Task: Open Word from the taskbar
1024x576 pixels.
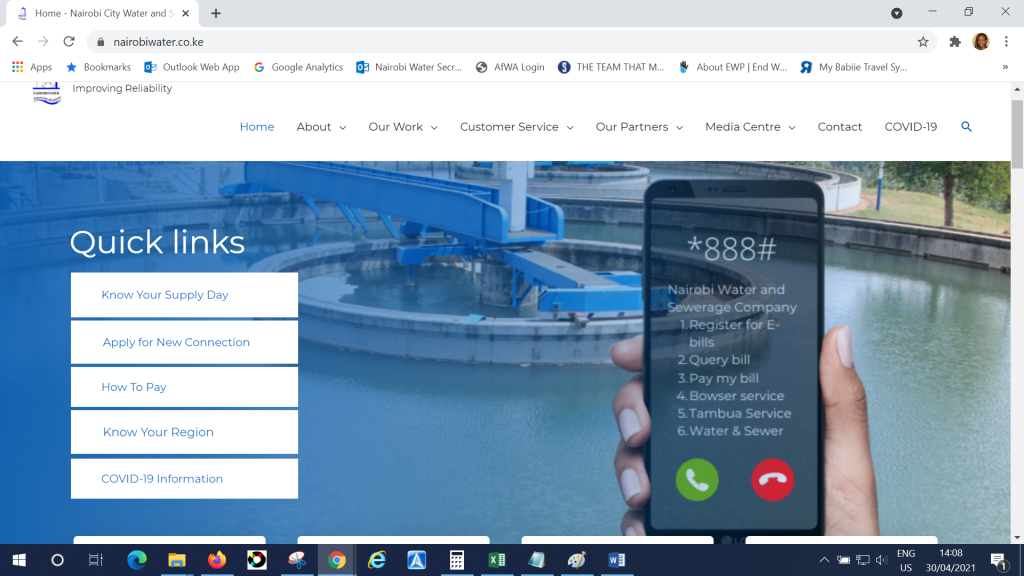Action: (616, 560)
